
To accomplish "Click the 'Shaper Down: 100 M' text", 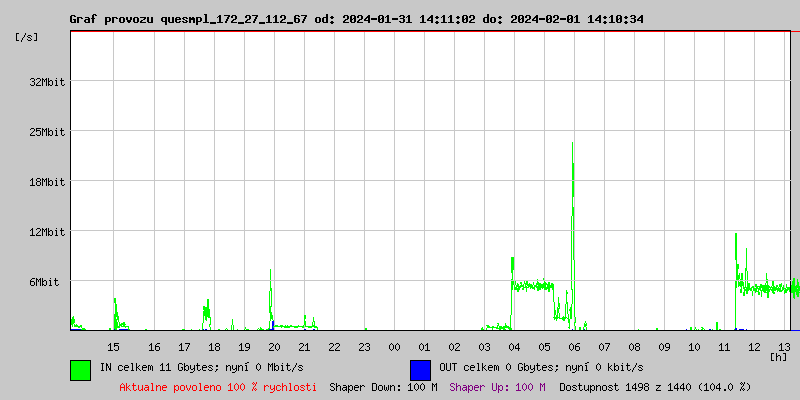I will click(383, 386).
